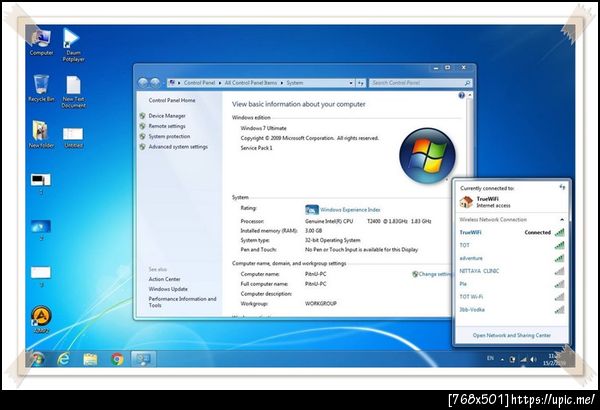Click the taskbar clock and date
This screenshot has height=410, width=600.
coord(554,359)
